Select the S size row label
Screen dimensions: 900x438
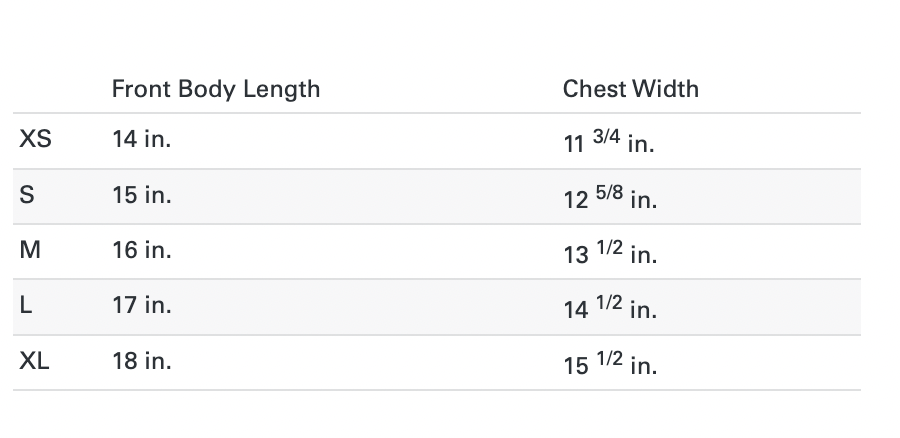pyautogui.click(x=27, y=196)
